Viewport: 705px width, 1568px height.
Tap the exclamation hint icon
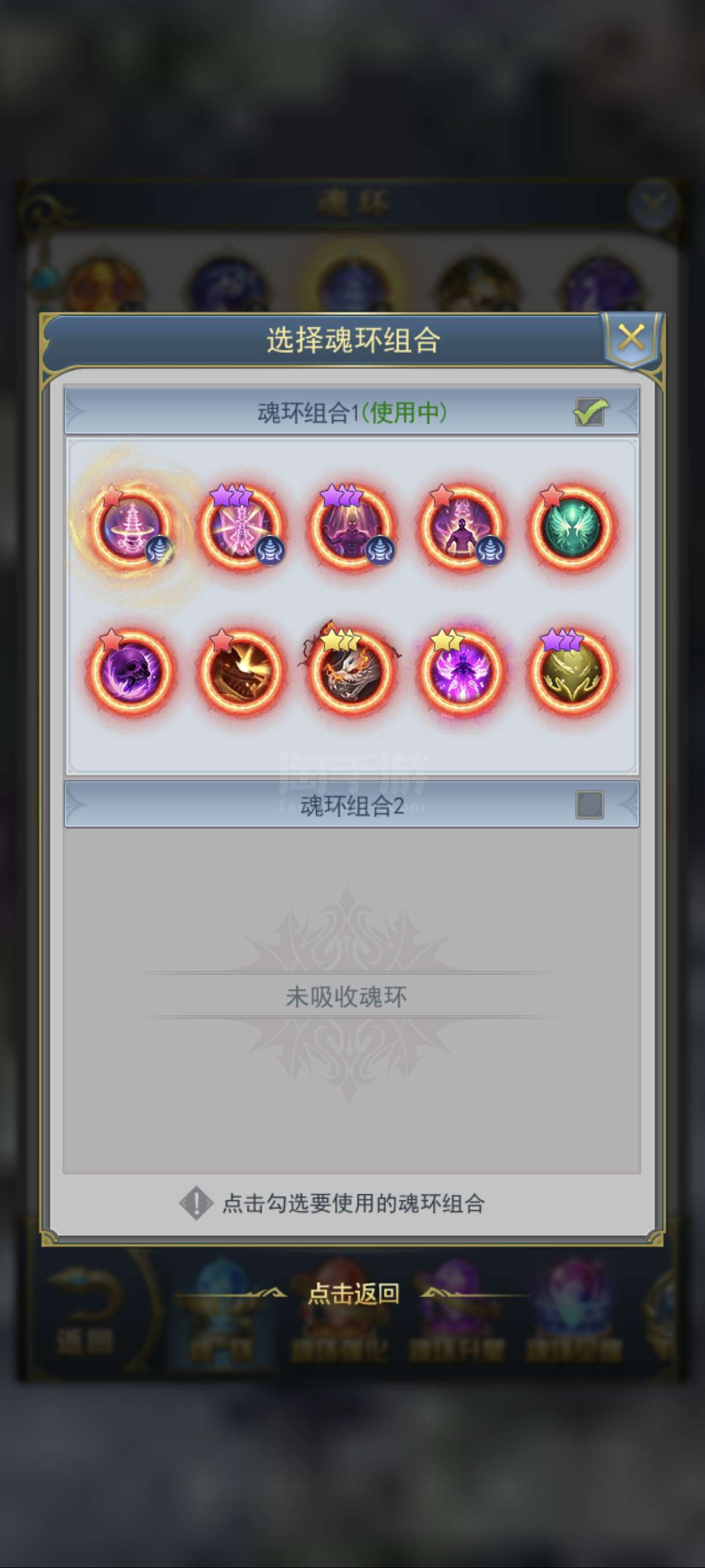pyautogui.click(x=196, y=1203)
